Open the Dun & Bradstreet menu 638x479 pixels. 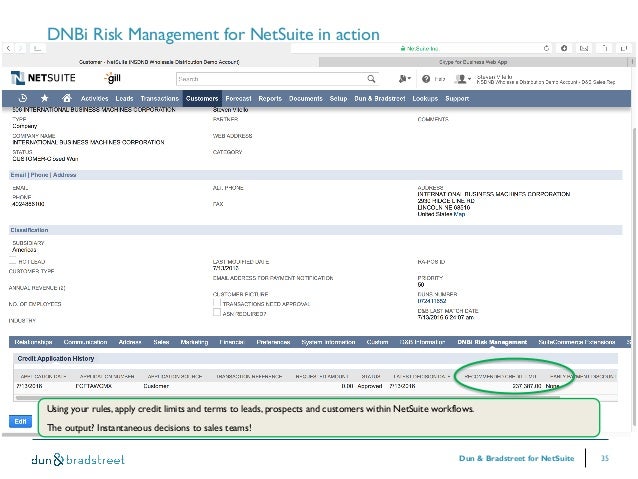pyautogui.click(x=380, y=98)
